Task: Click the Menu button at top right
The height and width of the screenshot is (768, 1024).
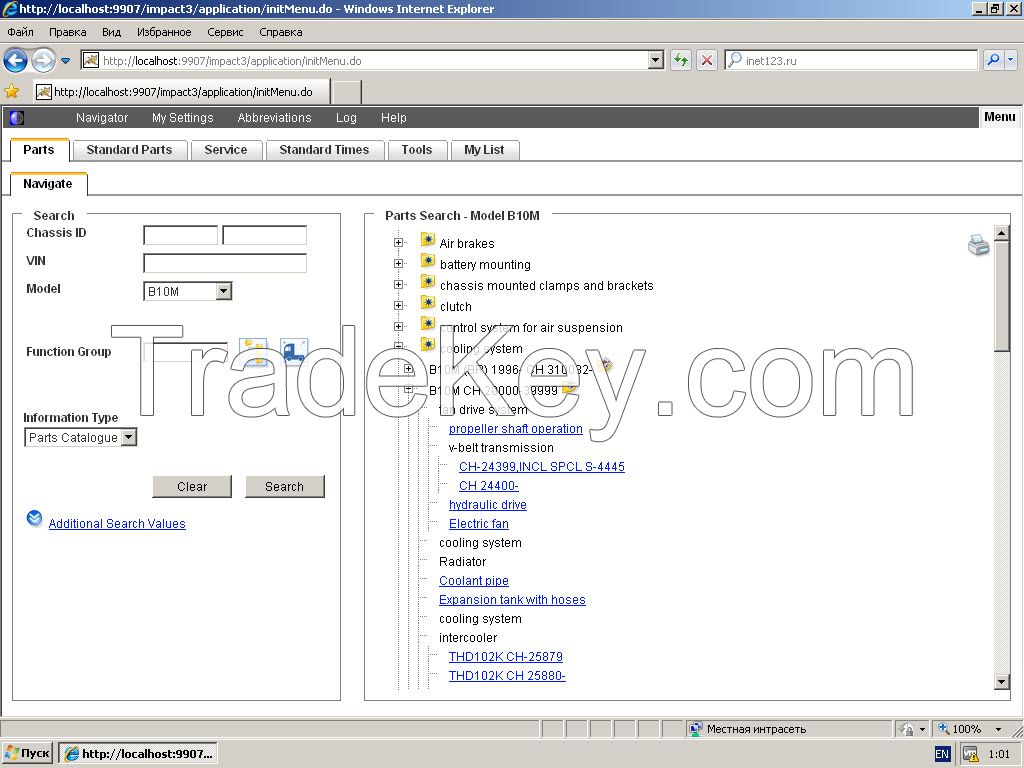Action: (999, 117)
